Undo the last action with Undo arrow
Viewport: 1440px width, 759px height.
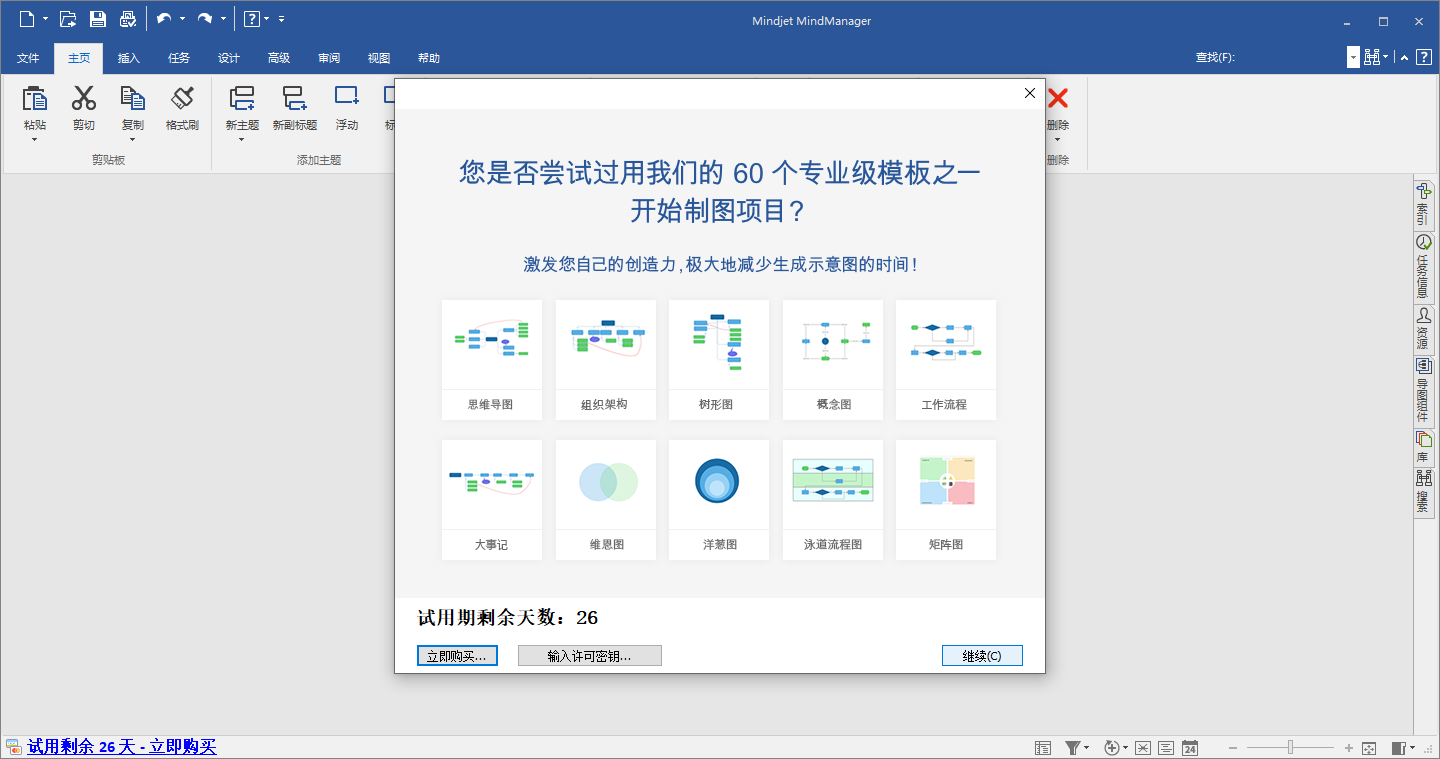point(164,19)
